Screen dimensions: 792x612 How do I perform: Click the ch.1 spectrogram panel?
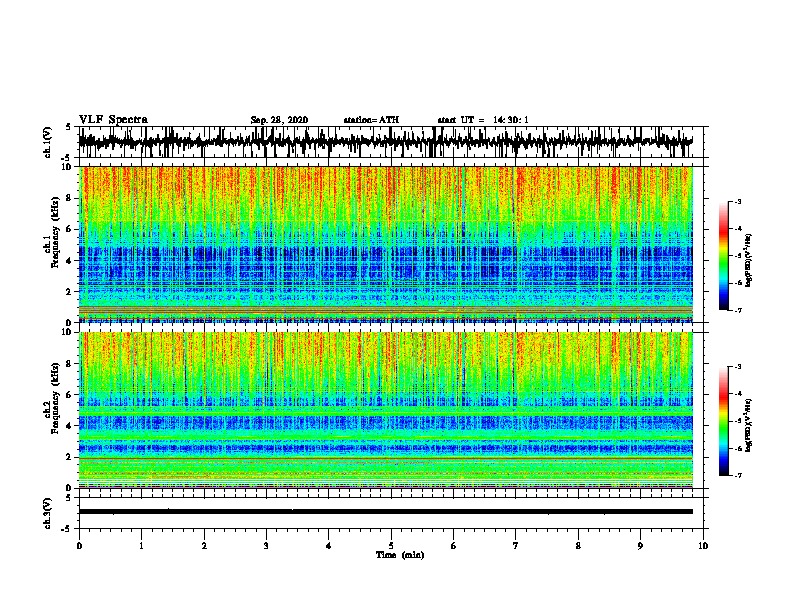[385, 244]
